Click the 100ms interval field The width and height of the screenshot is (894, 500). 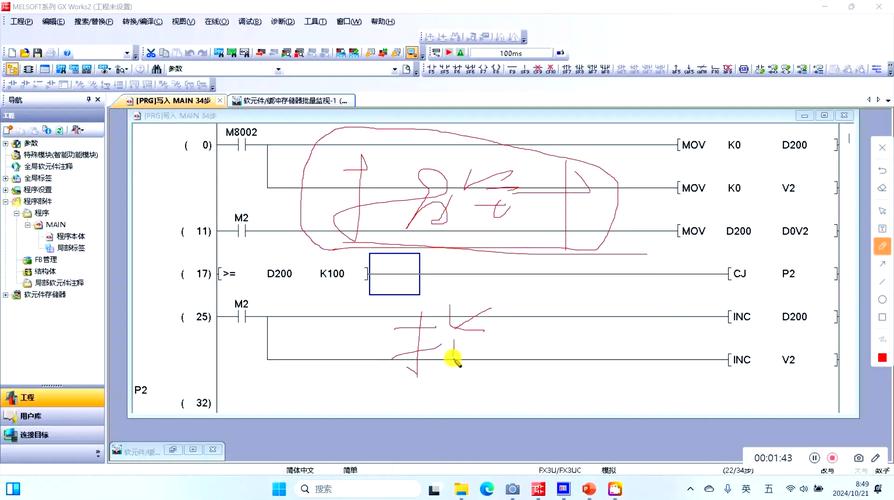[511, 53]
